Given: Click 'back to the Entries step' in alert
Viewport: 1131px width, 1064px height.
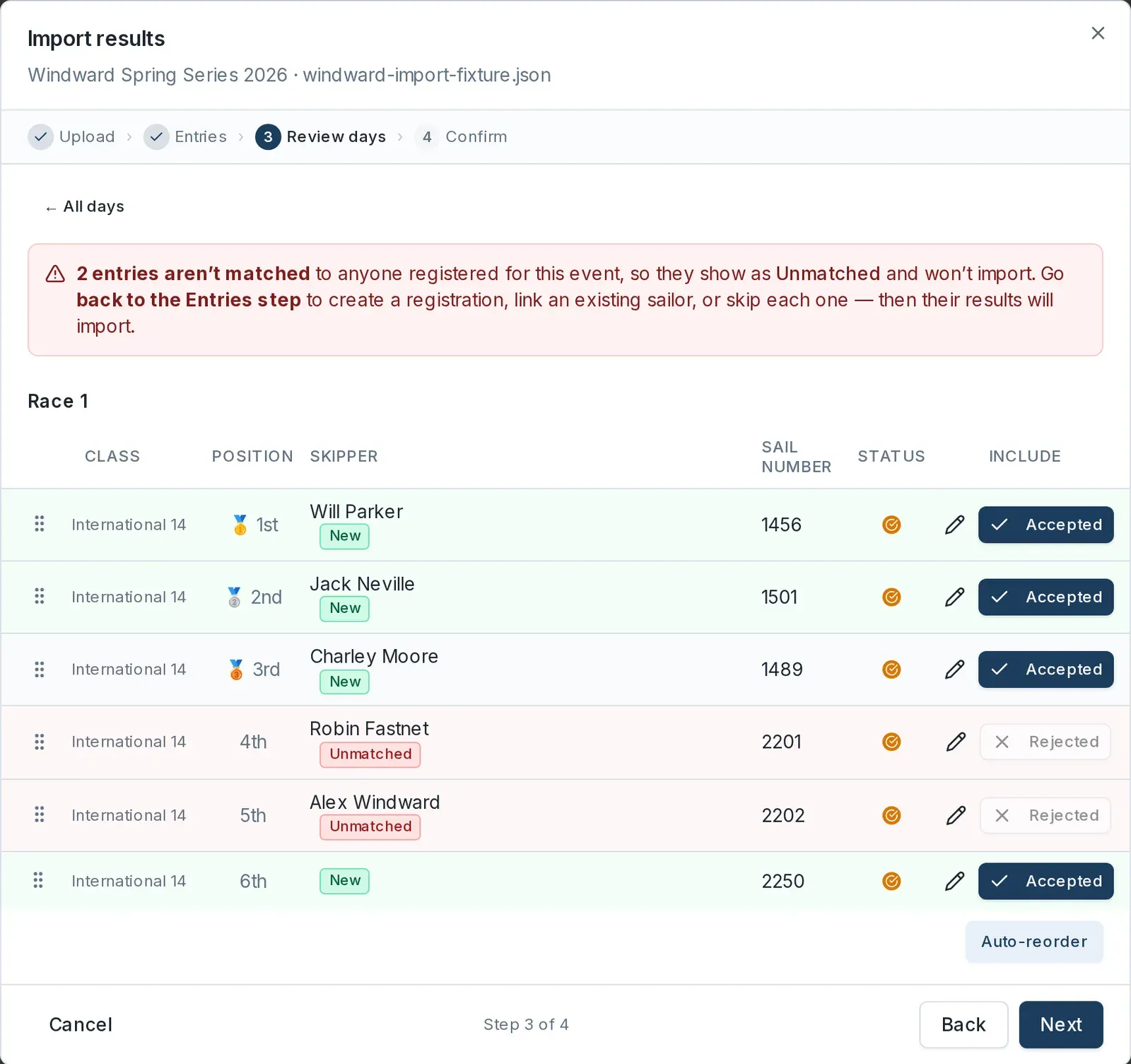Looking at the screenshot, I should pyautogui.click(x=189, y=300).
